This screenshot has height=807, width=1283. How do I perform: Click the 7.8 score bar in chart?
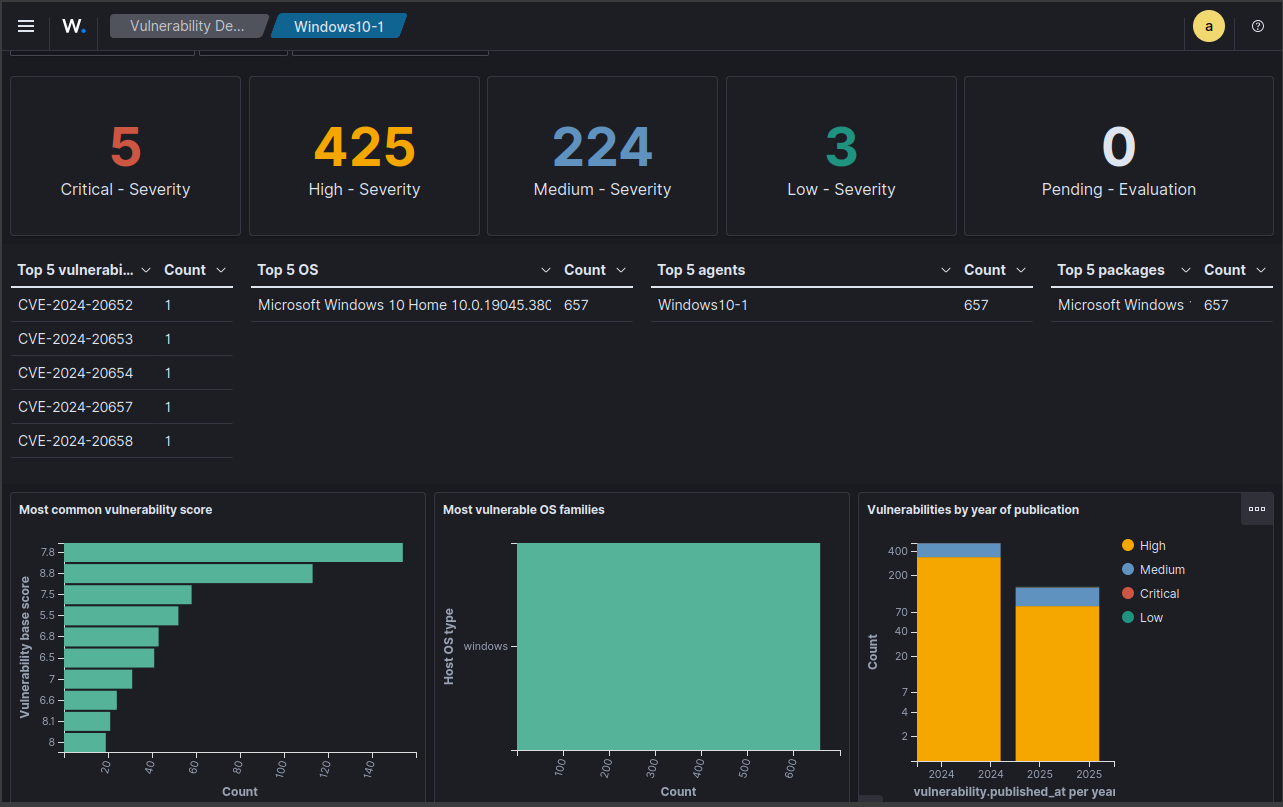tap(233, 552)
